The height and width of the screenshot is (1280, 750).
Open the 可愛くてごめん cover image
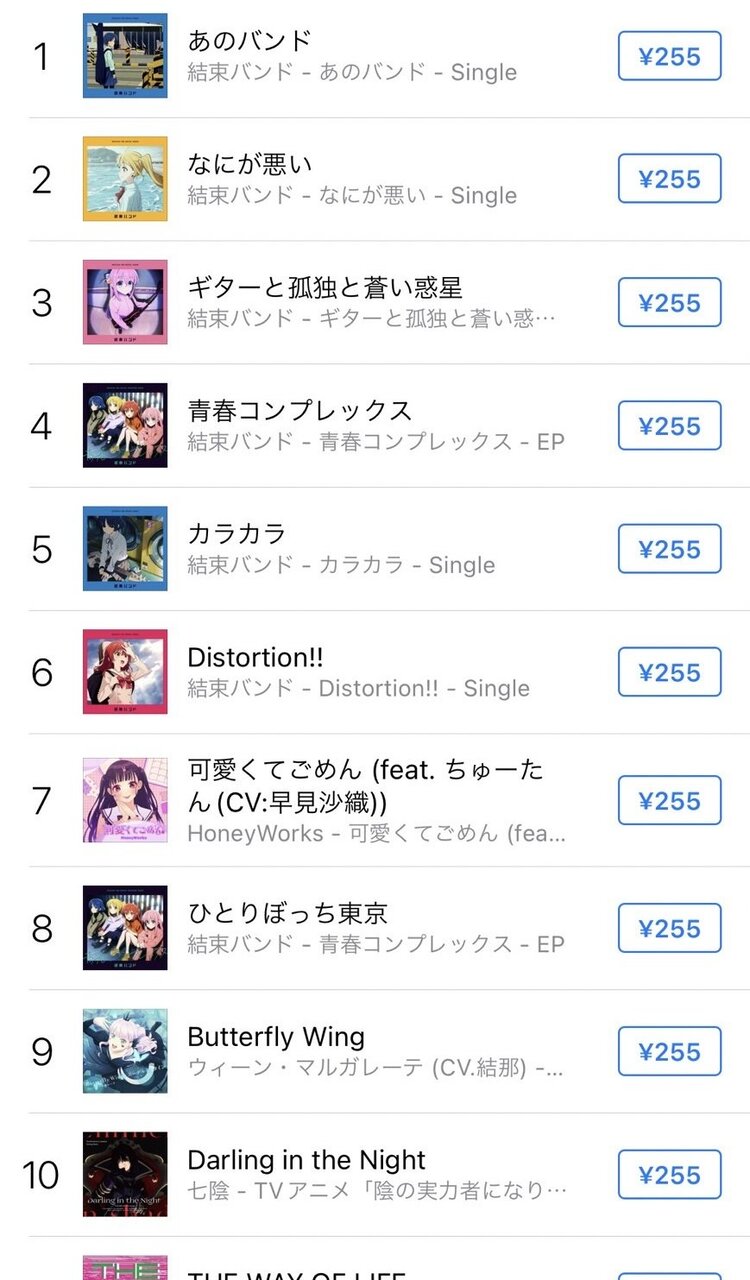pyautogui.click(x=125, y=800)
